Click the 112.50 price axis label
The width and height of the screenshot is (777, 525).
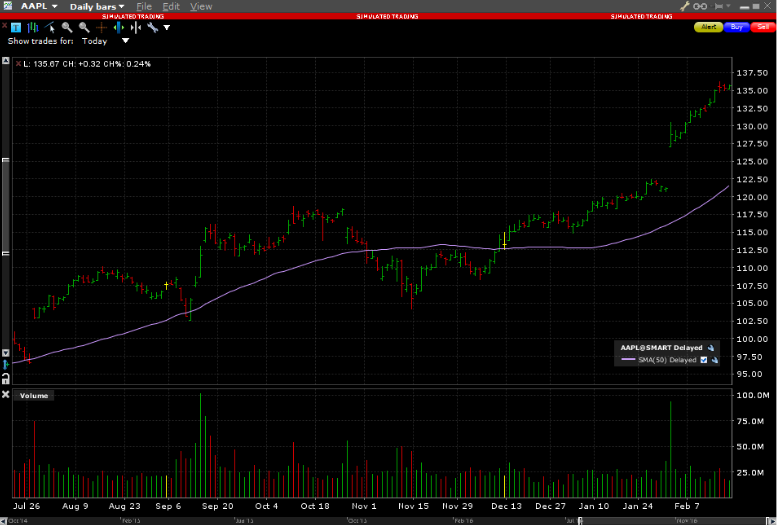752,250
